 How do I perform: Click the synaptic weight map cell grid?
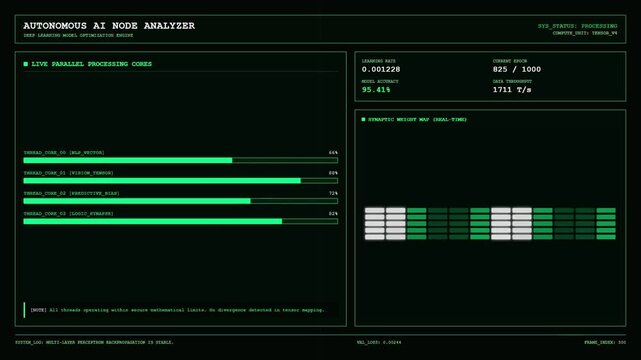(x=490, y=224)
